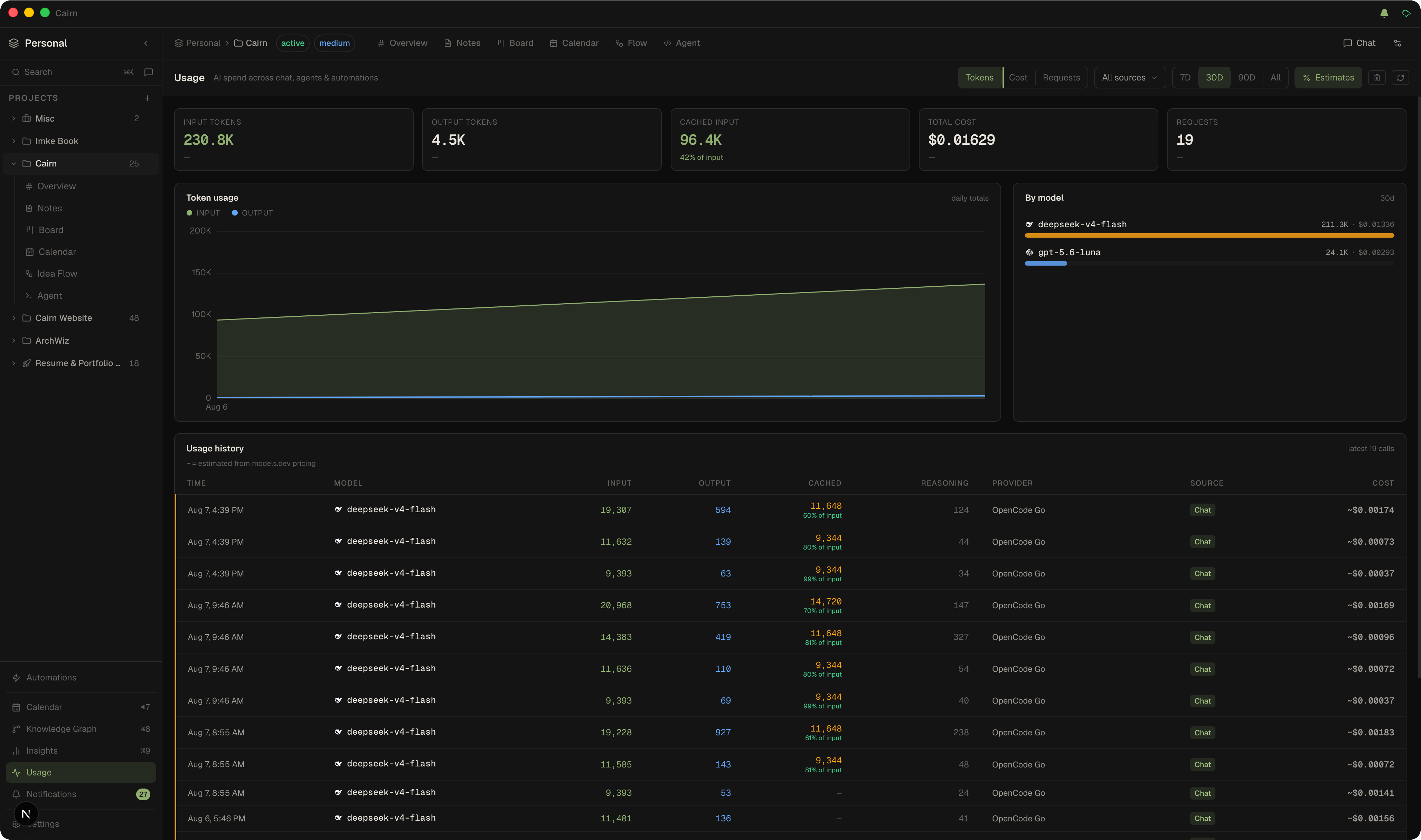Screen dimensions: 1421x840
Task: Collapse the Cairn project tree
Action: pyautogui.click(x=13, y=164)
